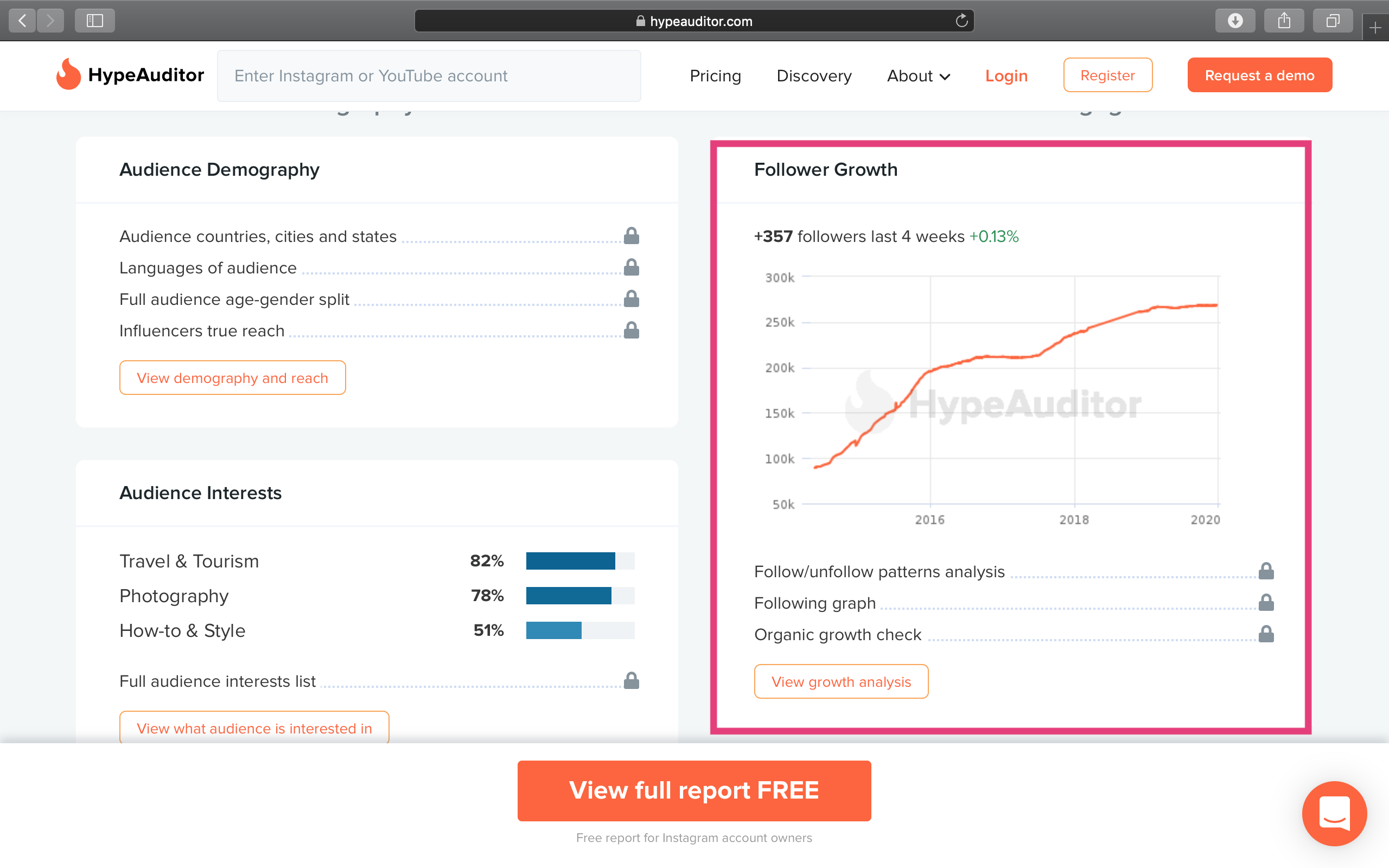Click the show tab overview icon
The width and height of the screenshot is (1389, 868).
pyautogui.click(x=1332, y=20)
